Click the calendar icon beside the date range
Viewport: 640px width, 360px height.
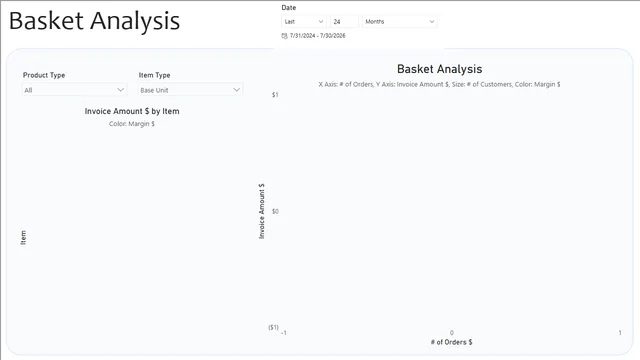[x=284, y=36]
